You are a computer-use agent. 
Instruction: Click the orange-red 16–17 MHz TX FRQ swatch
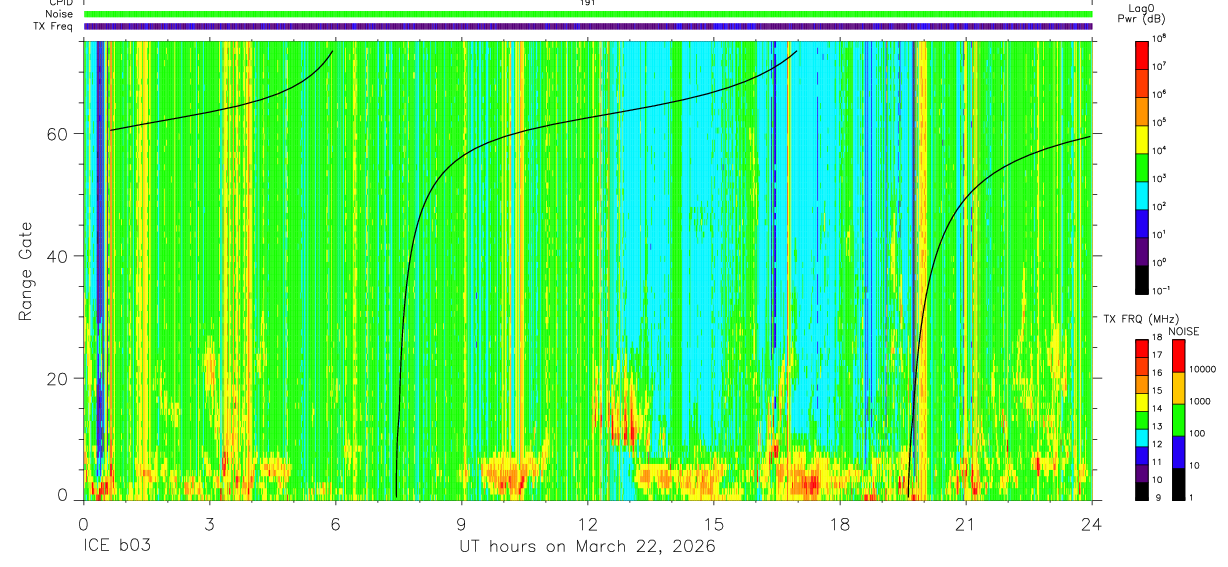[1143, 365]
